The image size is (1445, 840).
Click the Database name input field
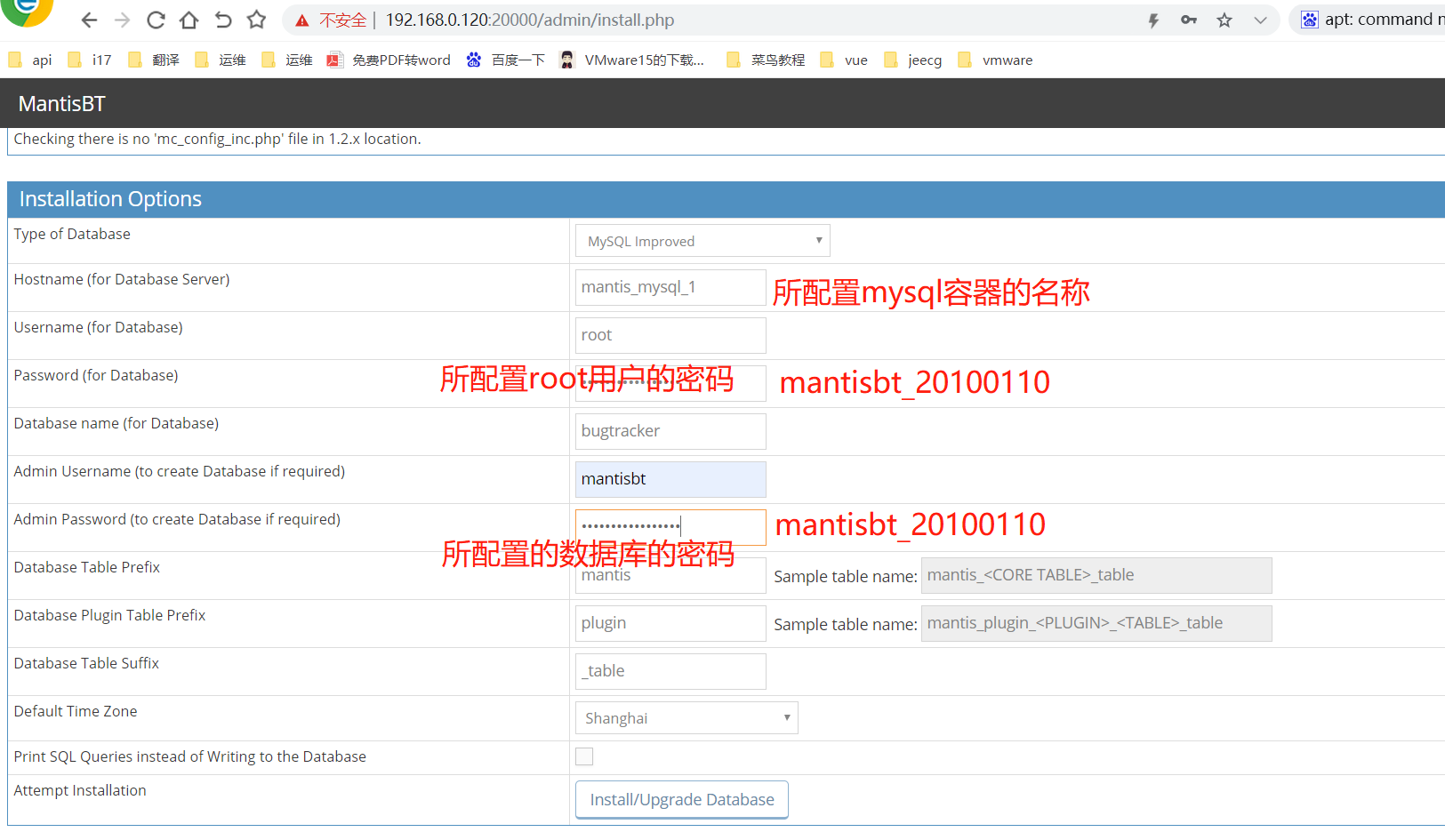click(670, 431)
